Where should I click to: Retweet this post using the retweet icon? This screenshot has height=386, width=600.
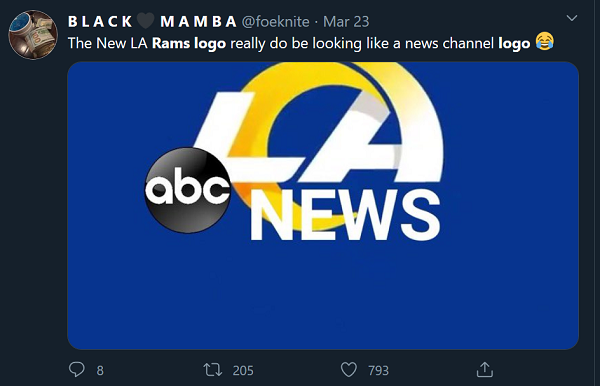(x=212, y=370)
